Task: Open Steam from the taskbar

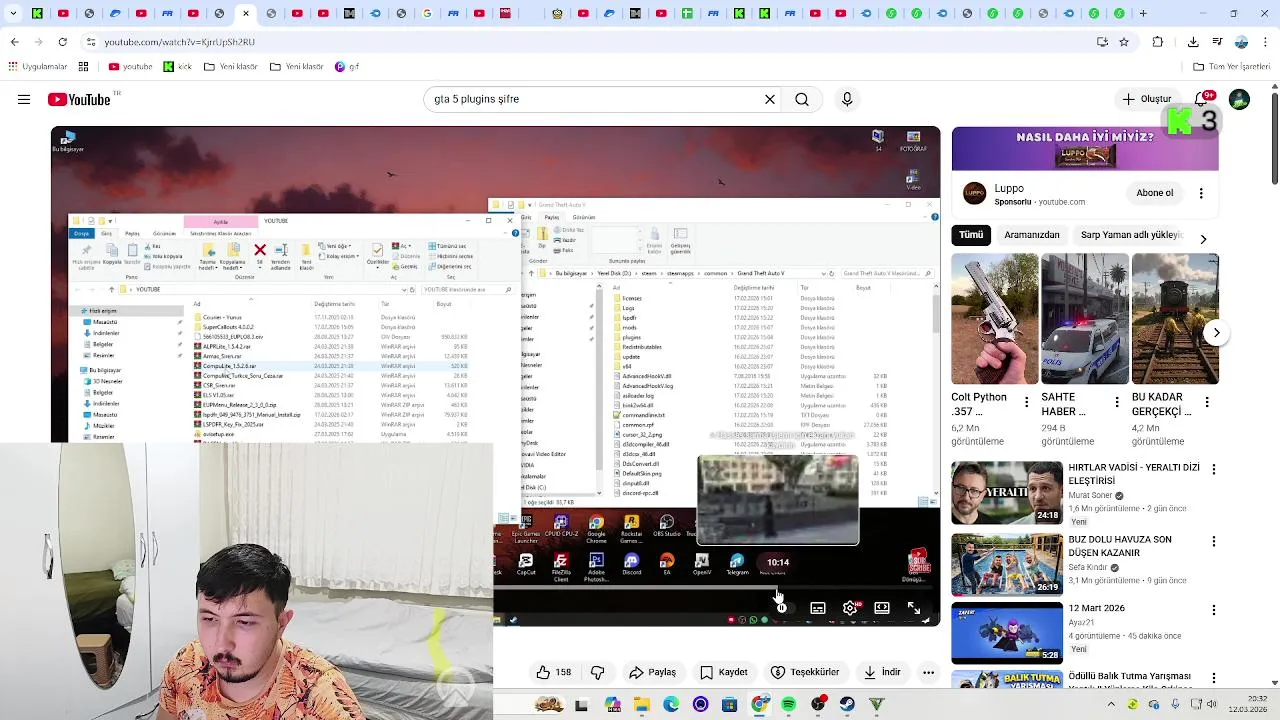Action: tap(848, 705)
